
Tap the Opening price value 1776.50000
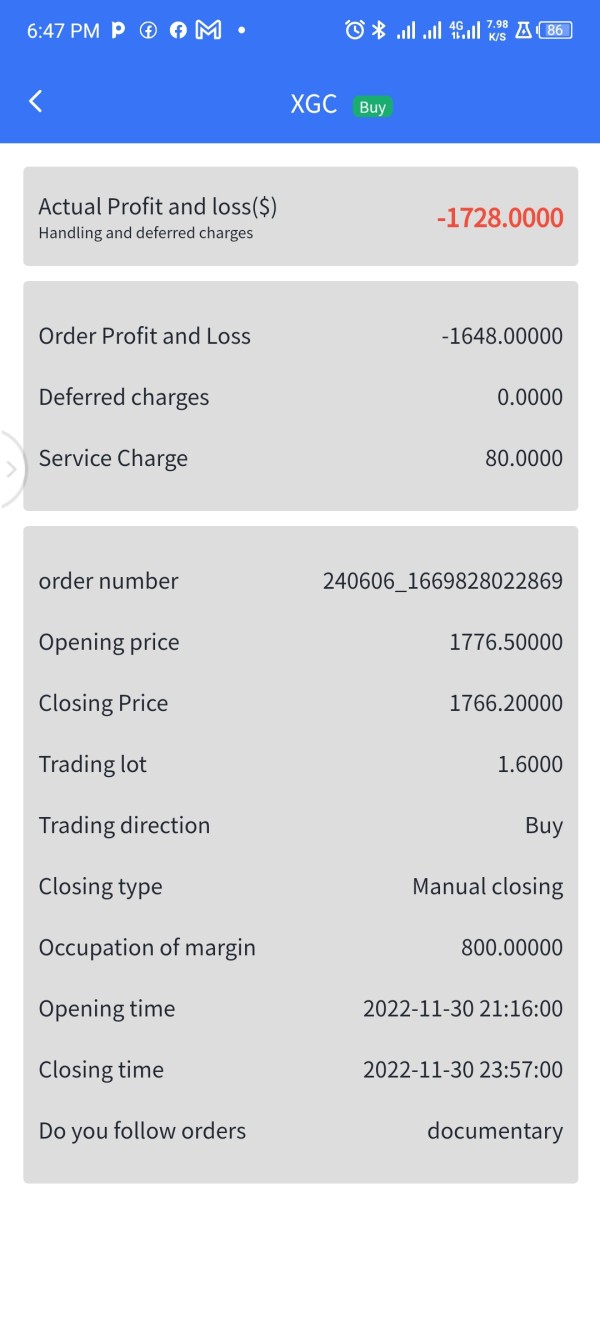(x=506, y=642)
